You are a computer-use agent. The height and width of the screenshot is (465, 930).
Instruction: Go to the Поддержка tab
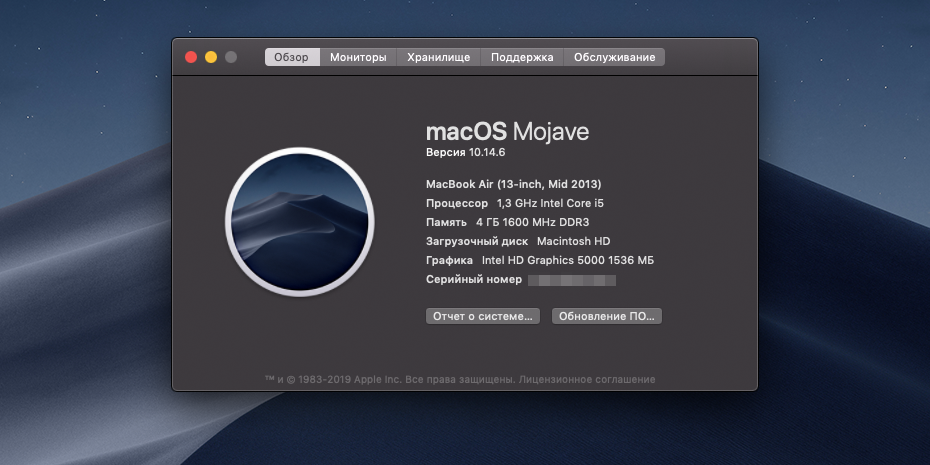pyautogui.click(x=522, y=57)
